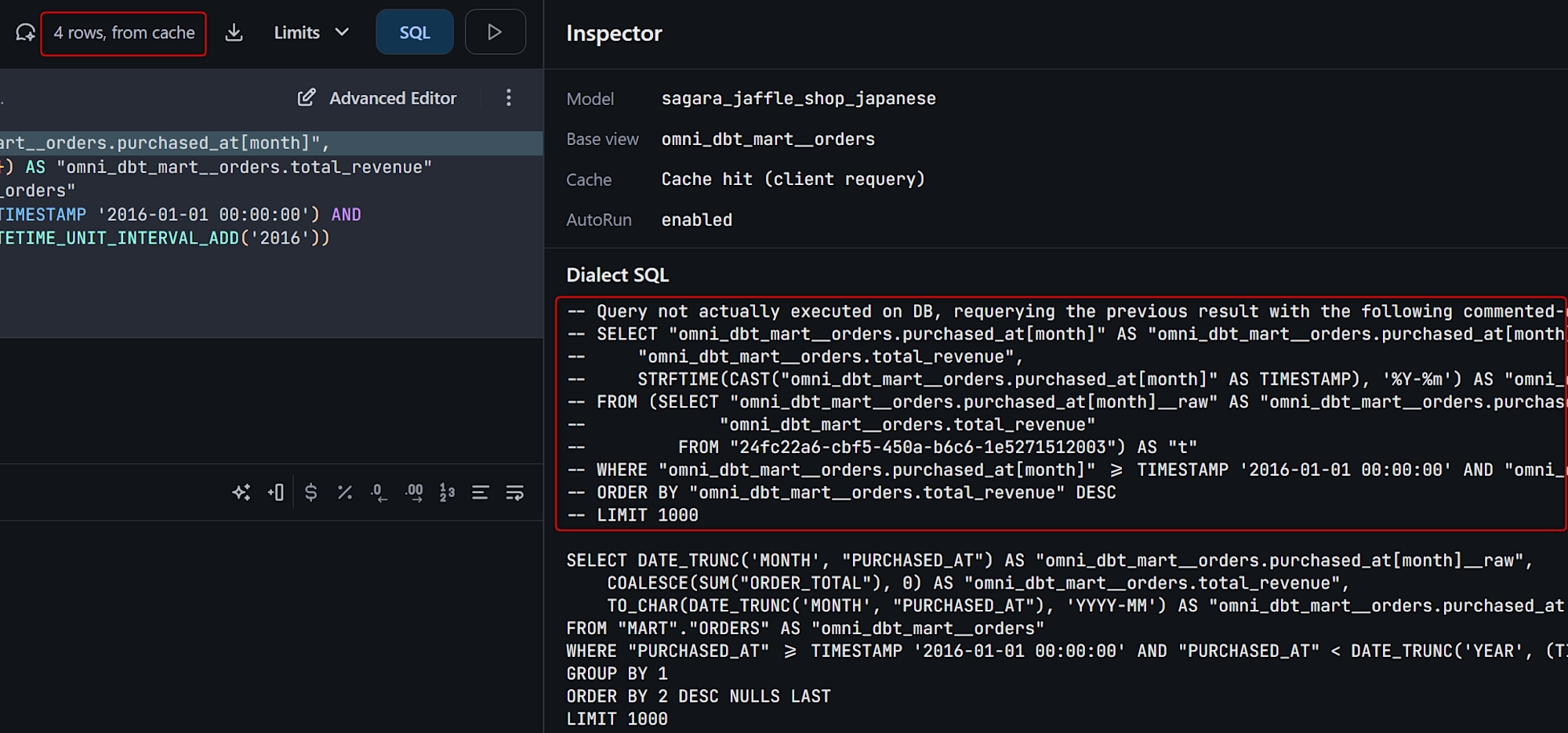Apply the 123 number format
This screenshot has height=733, width=1568.
tap(447, 492)
